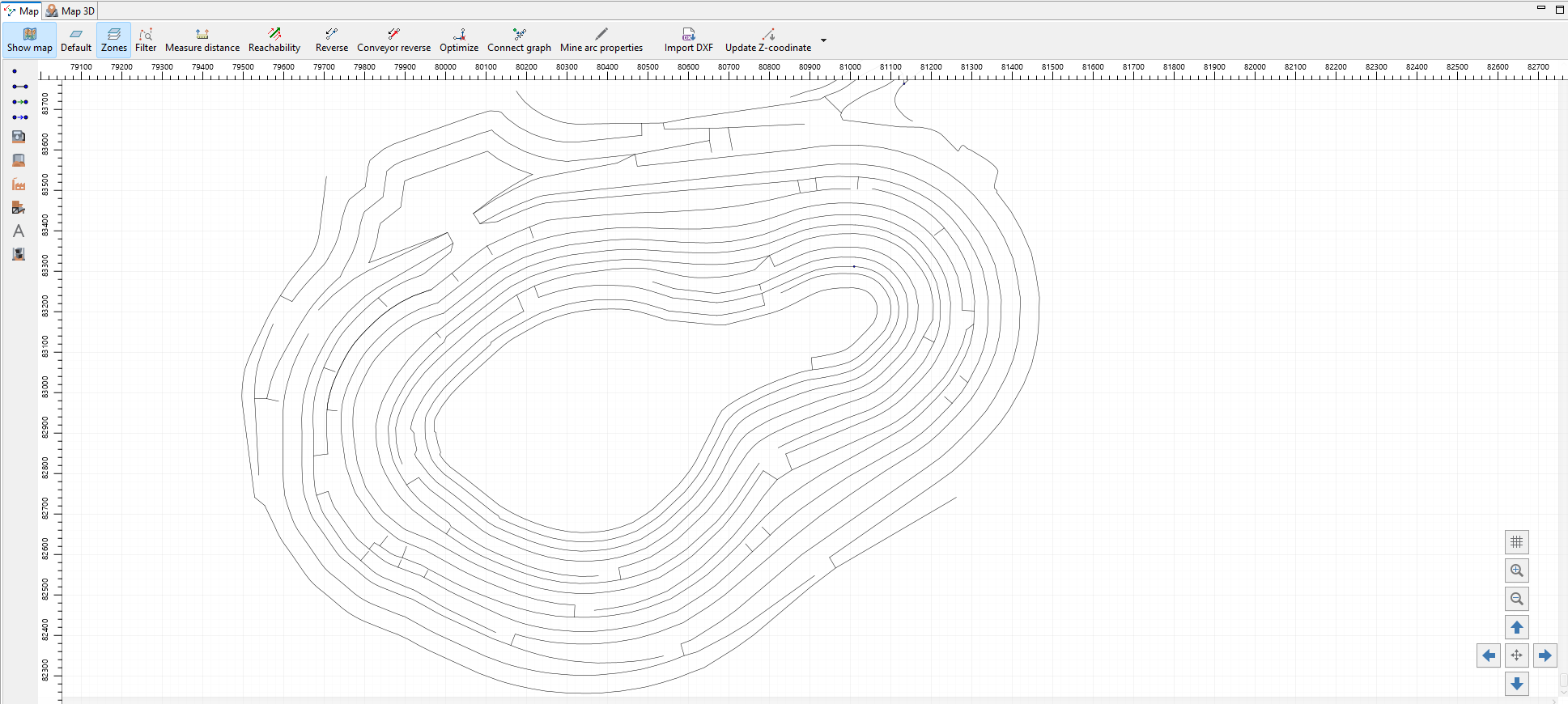Expand the toolbar overflow dropdown arrow
This screenshot has height=704, width=1568.
tap(823, 40)
